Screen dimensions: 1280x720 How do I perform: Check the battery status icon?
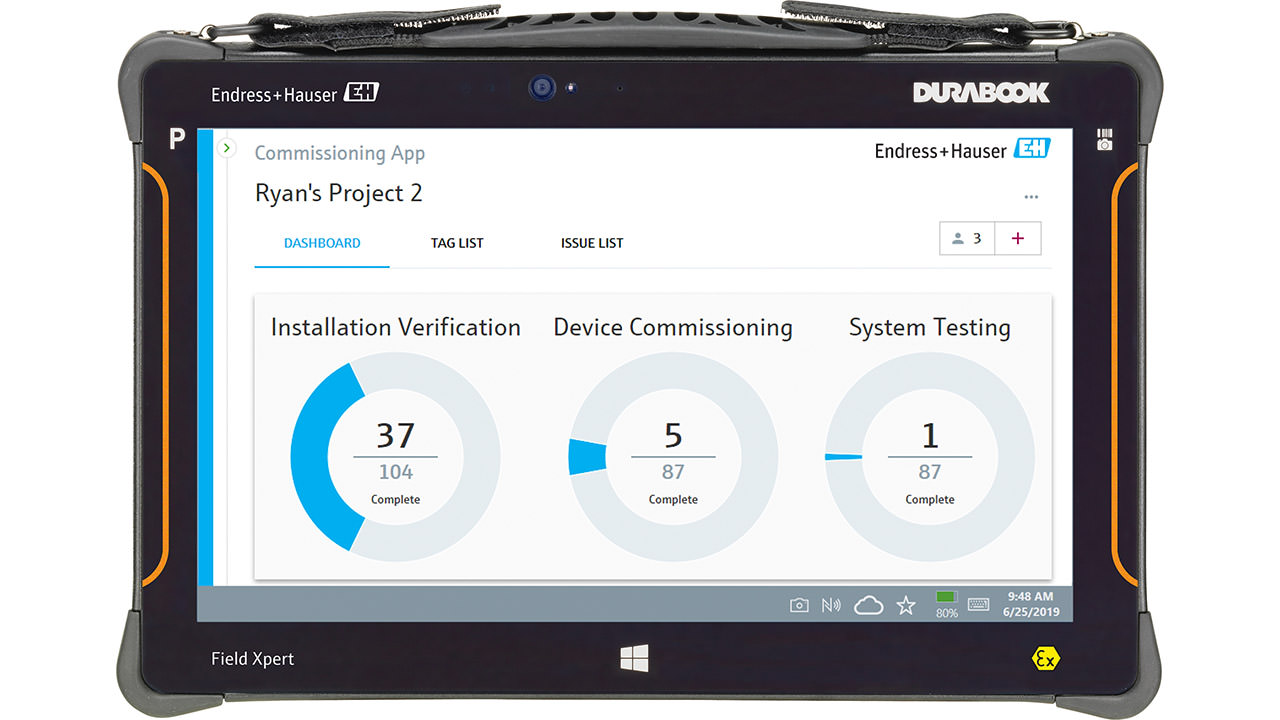pos(946,604)
